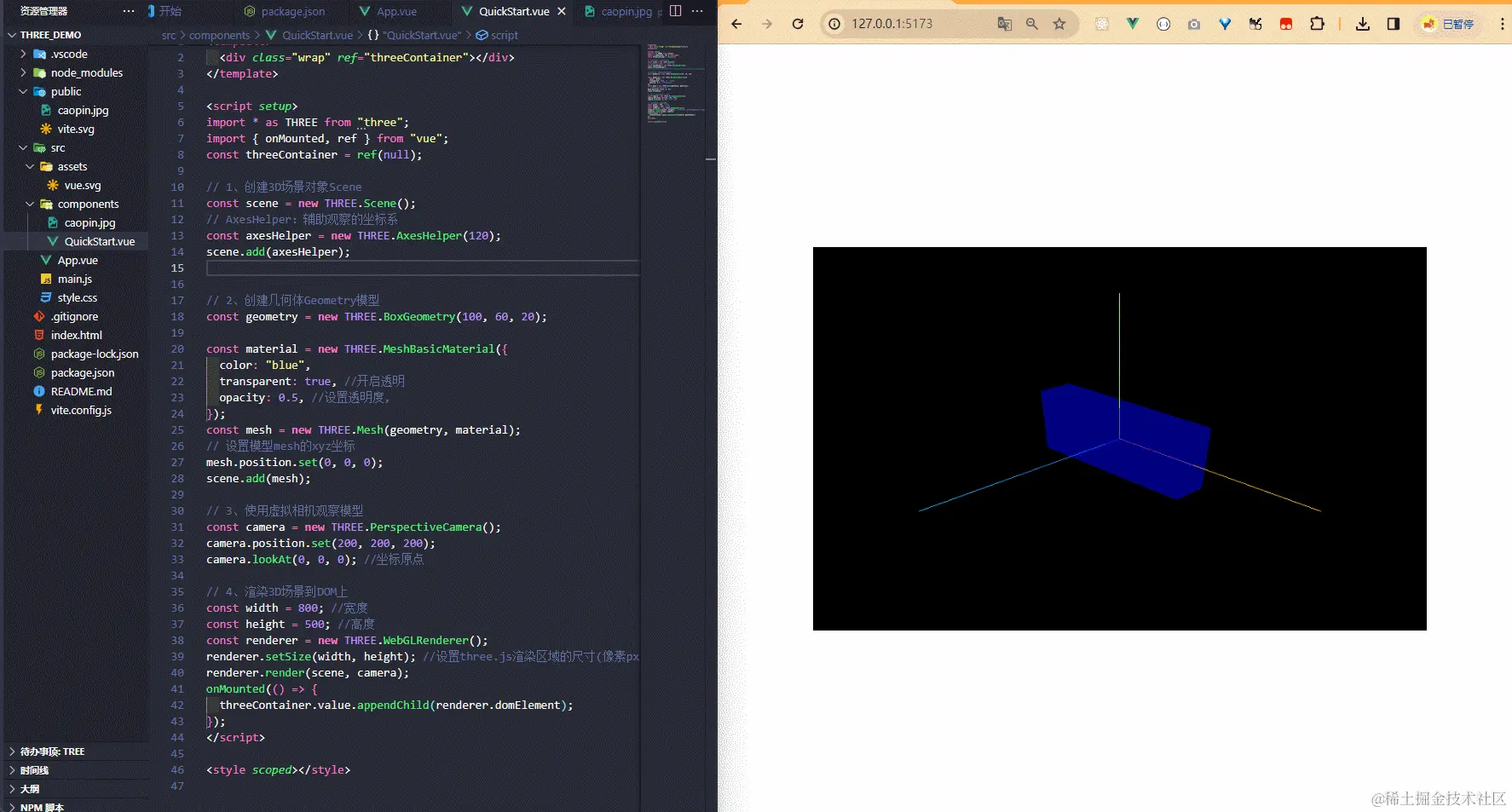Image resolution: width=1512 pixels, height=812 pixels.
Task: Click the split editor icon
Action: [675, 11]
